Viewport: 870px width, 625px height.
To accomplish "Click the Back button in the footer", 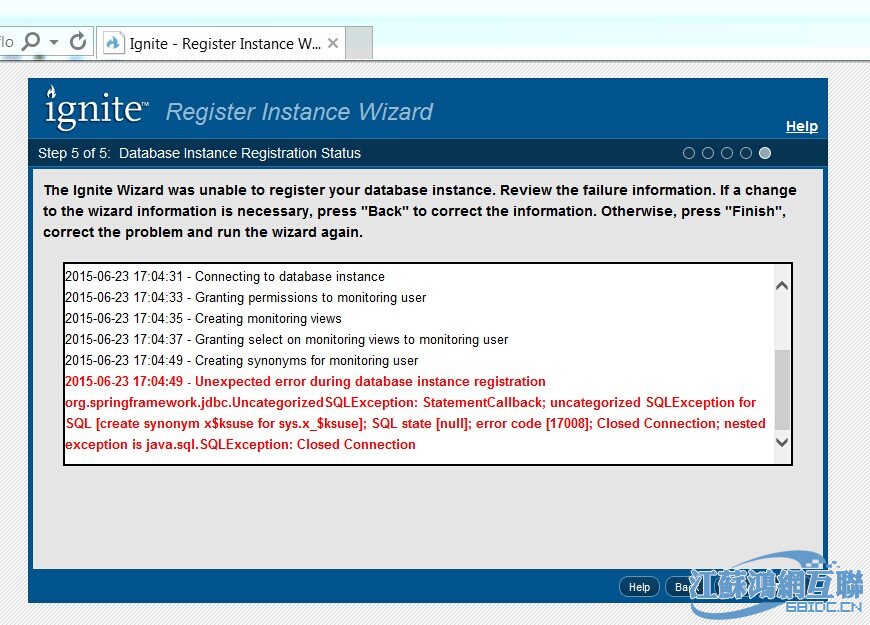I will [x=684, y=587].
